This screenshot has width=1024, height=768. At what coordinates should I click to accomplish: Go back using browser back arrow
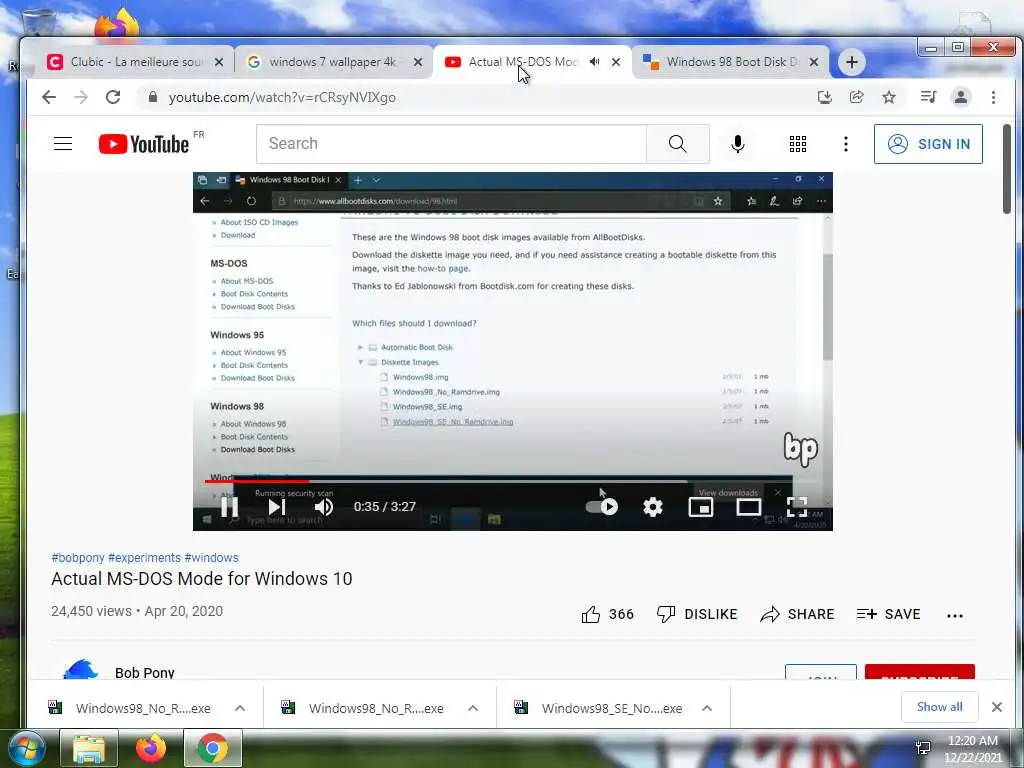click(x=49, y=97)
